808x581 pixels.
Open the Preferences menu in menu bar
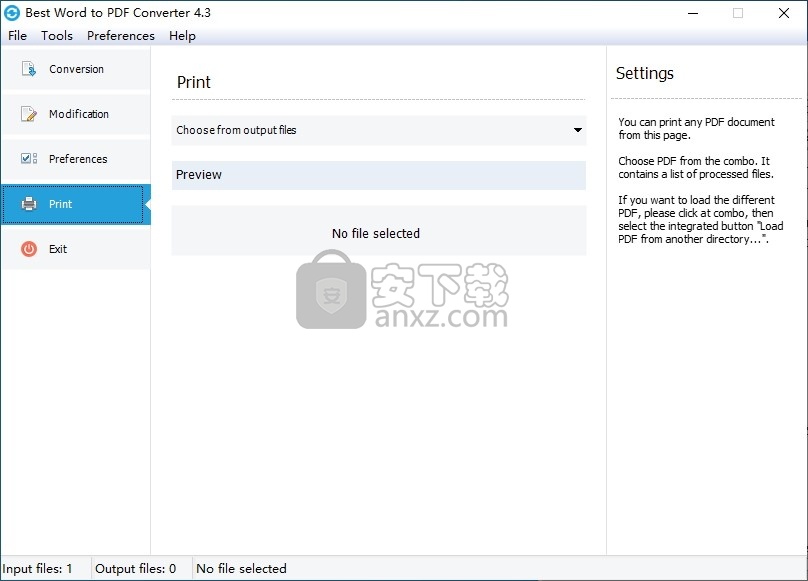click(121, 36)
